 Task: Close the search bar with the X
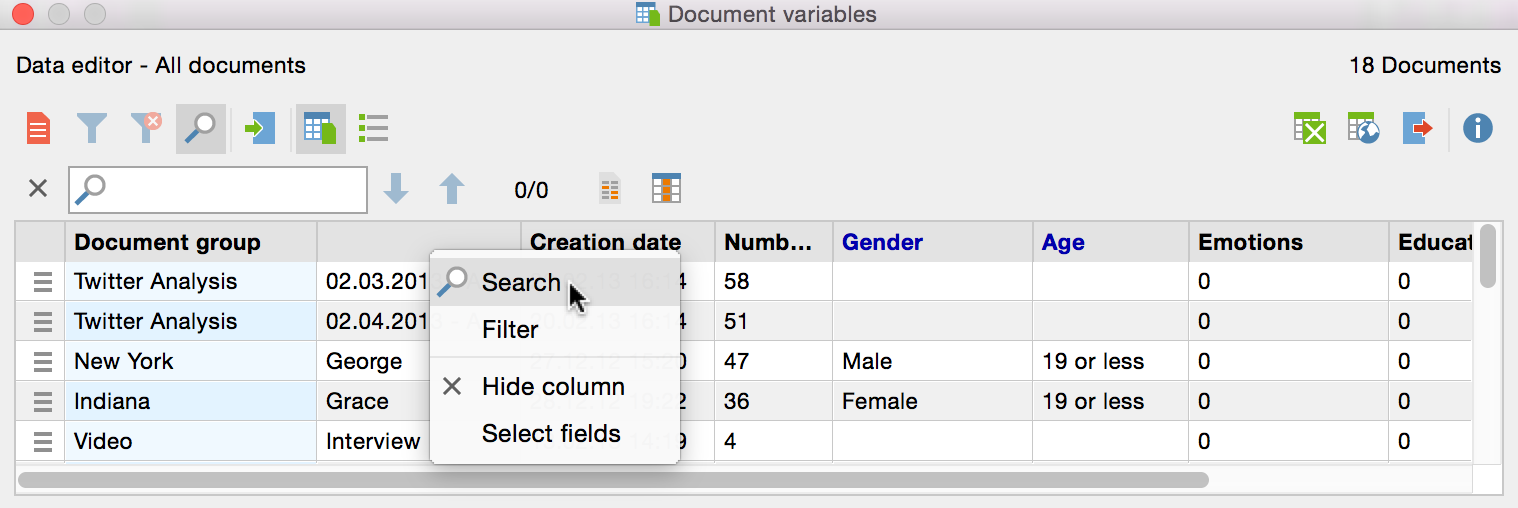(38, 189)
